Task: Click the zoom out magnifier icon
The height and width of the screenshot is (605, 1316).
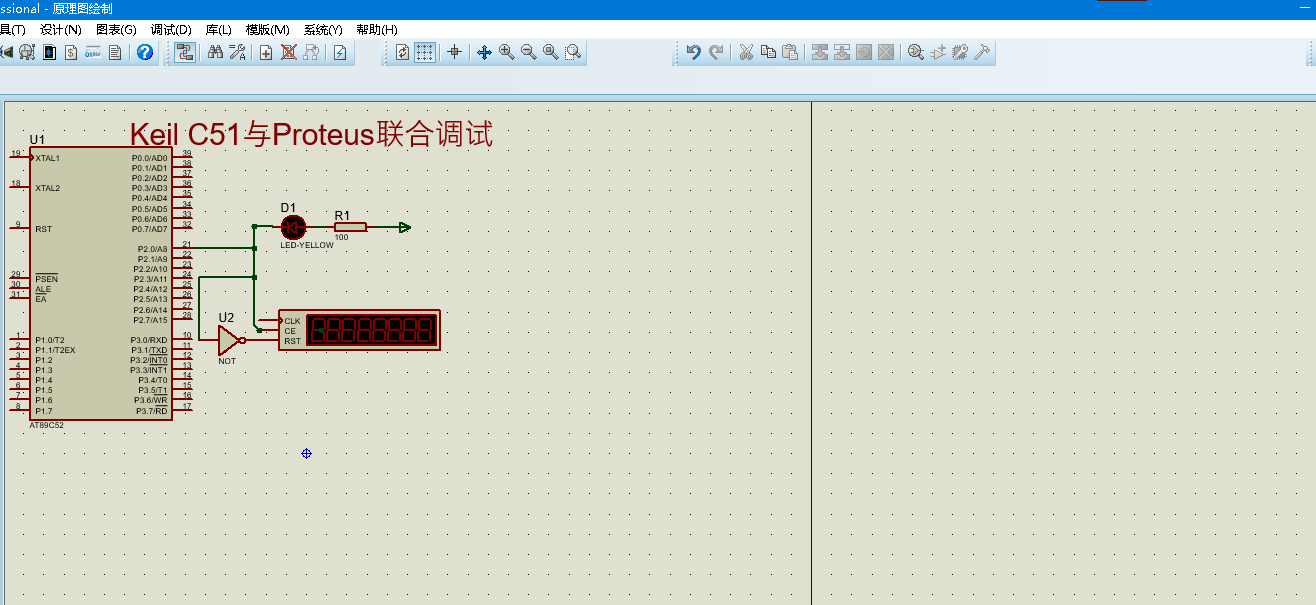Action: [x=529, y=52]
